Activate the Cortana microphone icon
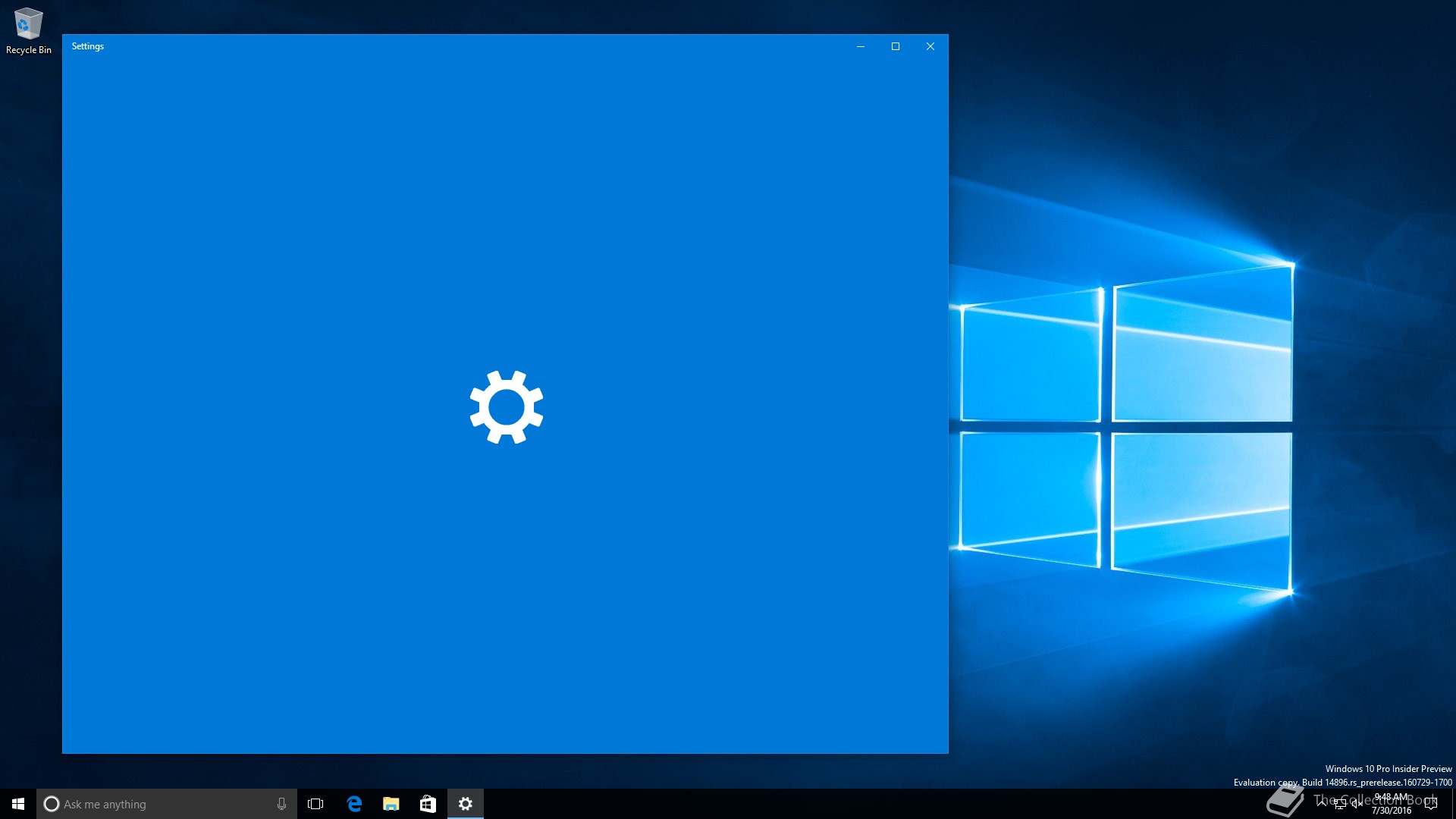 281,804
